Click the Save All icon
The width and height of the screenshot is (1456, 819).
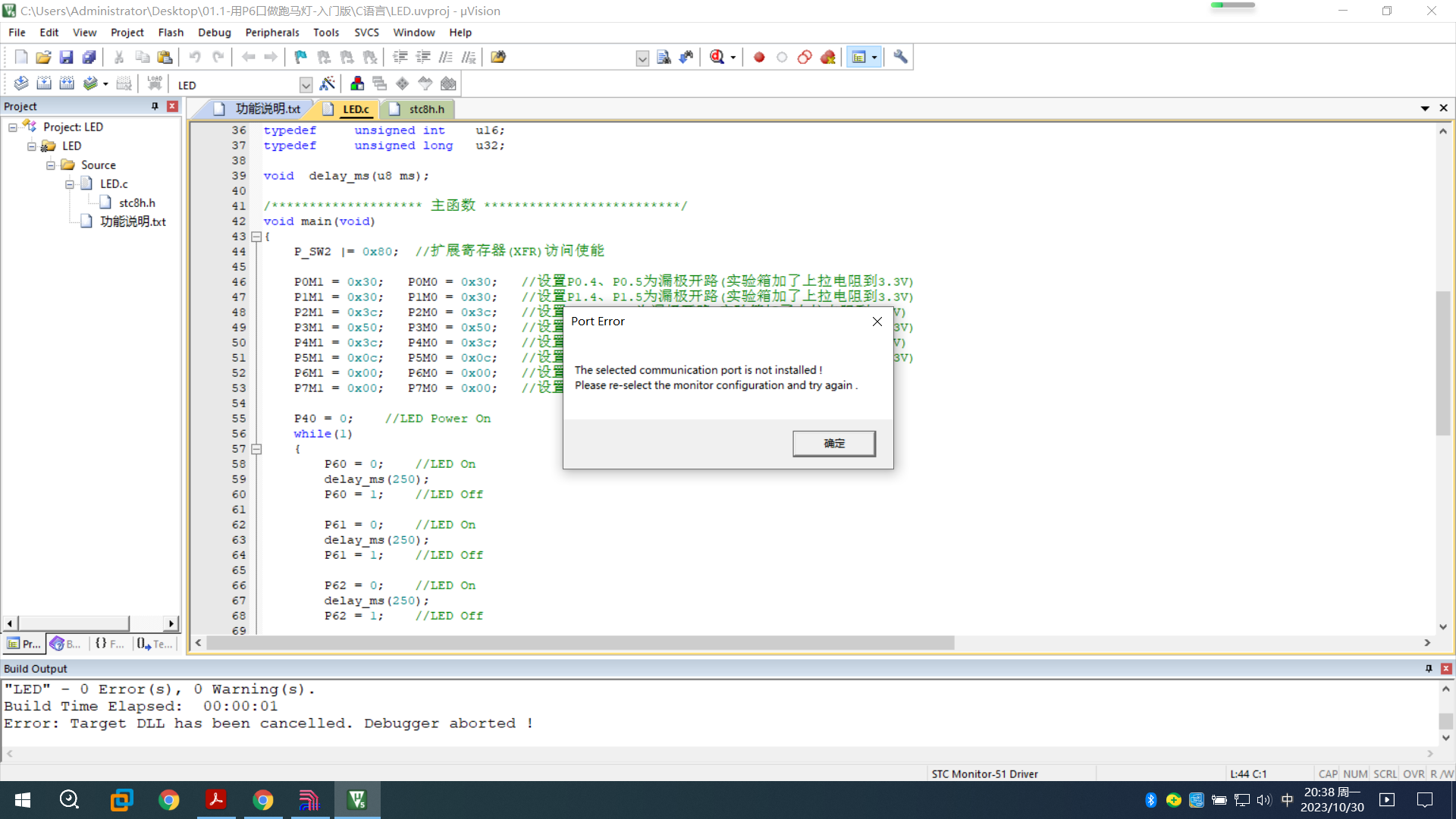[x=89, y=57]
